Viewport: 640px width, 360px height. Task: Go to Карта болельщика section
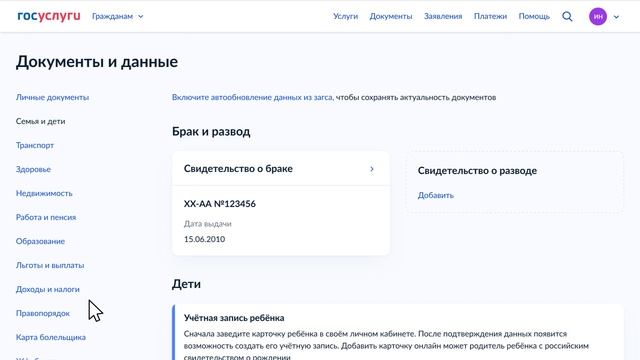(x=51, y=337)
